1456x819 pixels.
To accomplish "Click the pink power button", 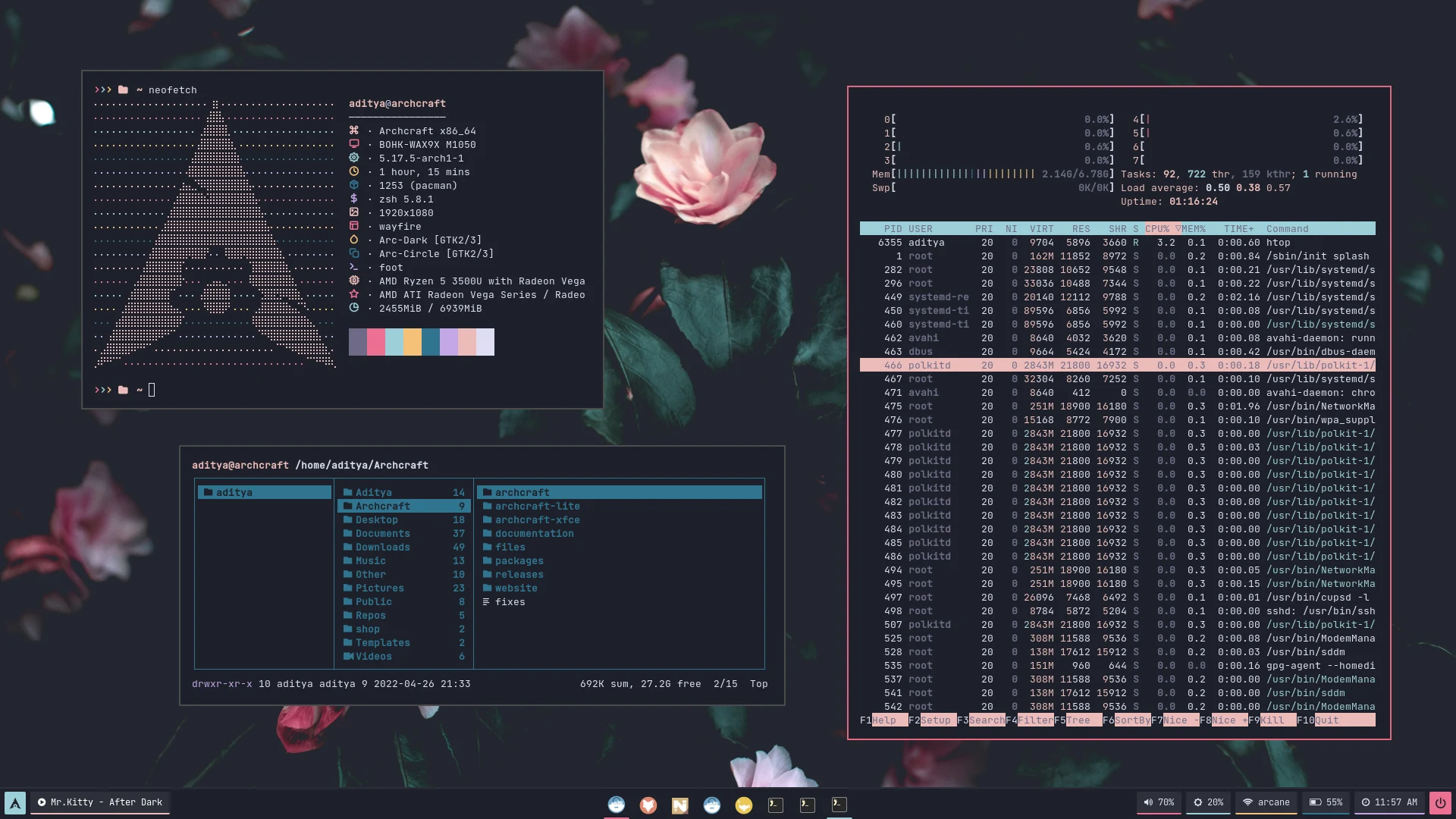I will 1440,802.
